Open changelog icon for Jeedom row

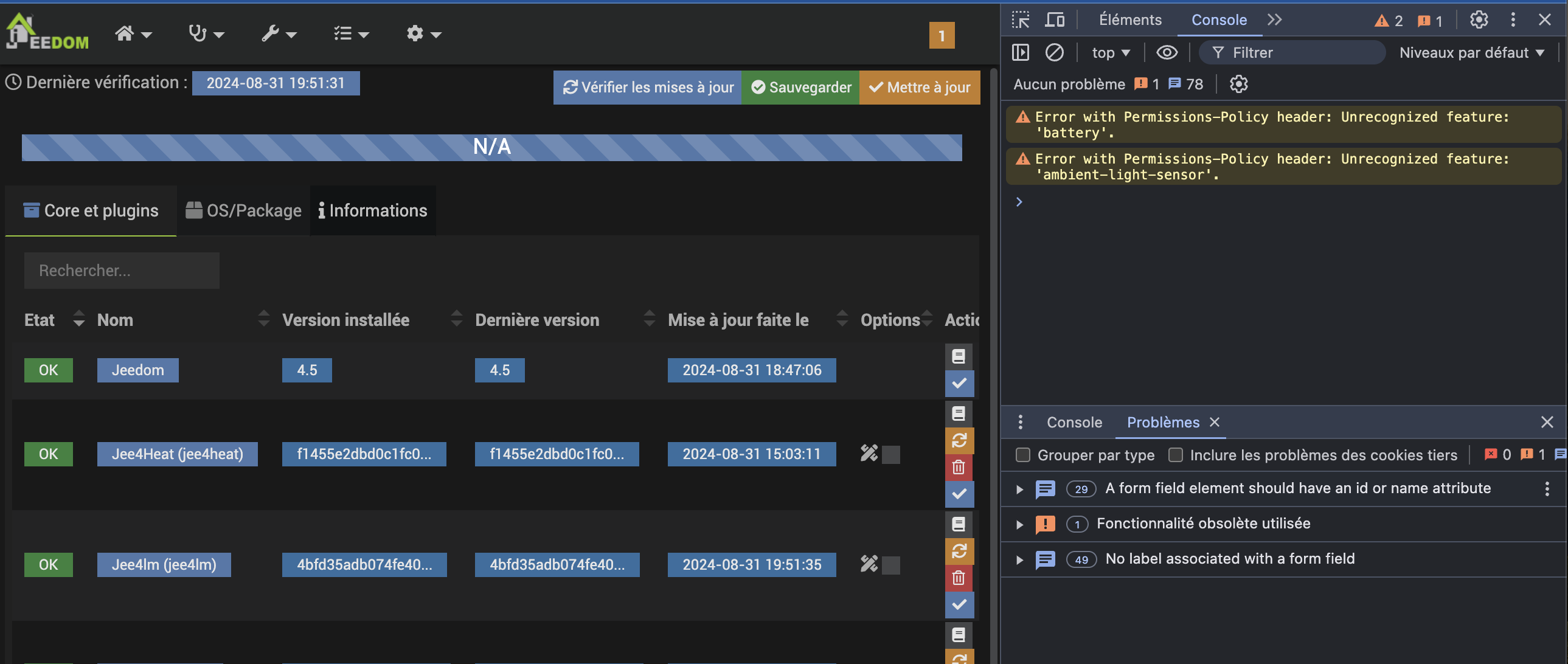[x=959, y=357]
